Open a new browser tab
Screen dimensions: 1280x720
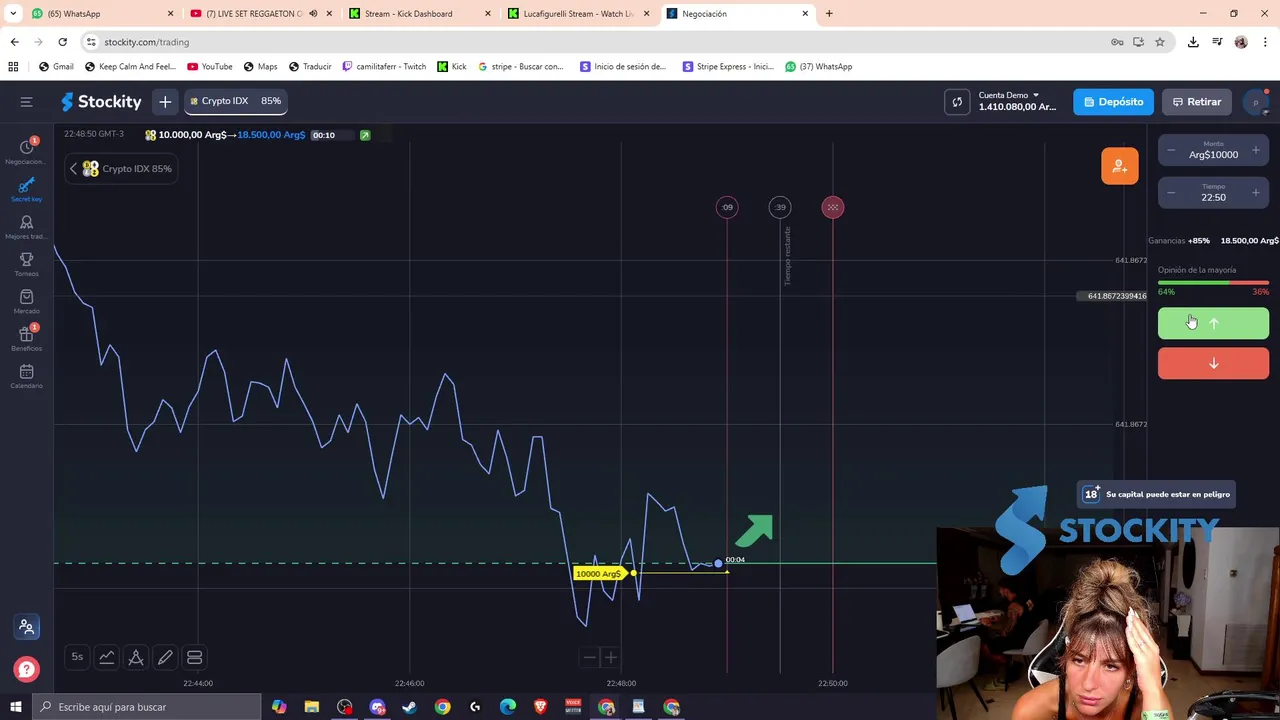click(x=829, y=13)
